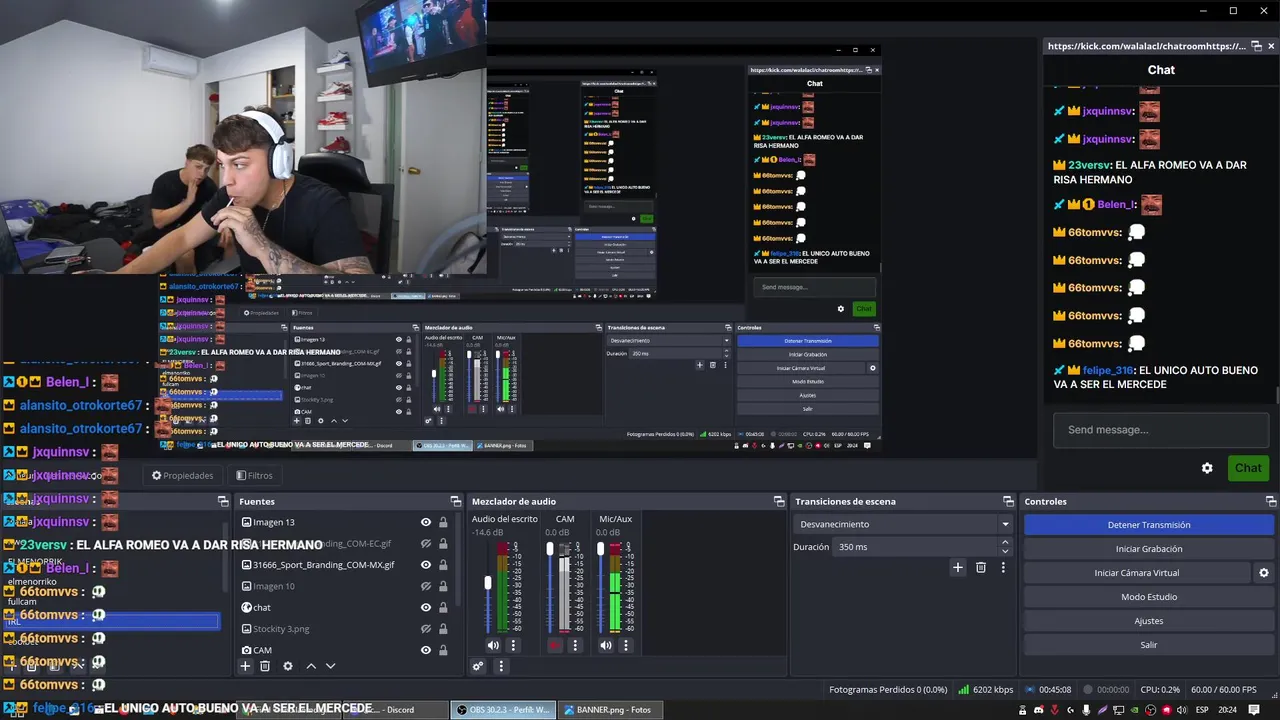Delete the scene transition with trash icon
1280x720 pixels.
[981, 567]
